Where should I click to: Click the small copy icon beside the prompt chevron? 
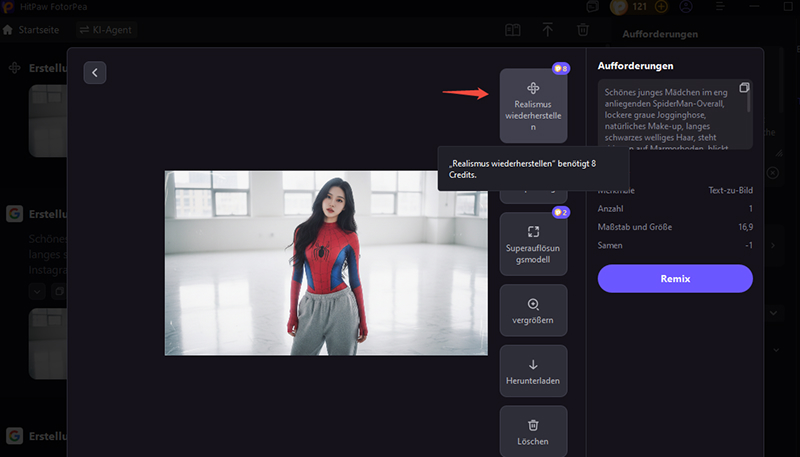click(x=59, y=291)
